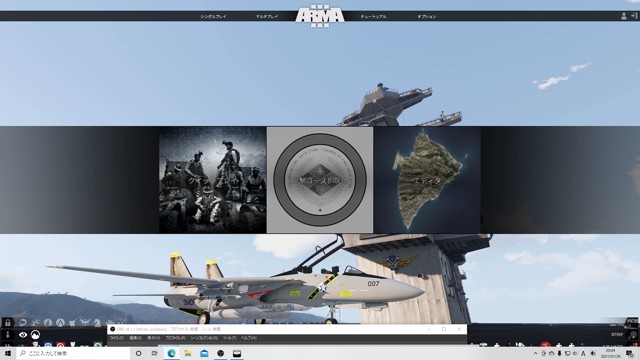
Task: Switch to OBS via its taskbar icon
Action: (x=220, y=353)
